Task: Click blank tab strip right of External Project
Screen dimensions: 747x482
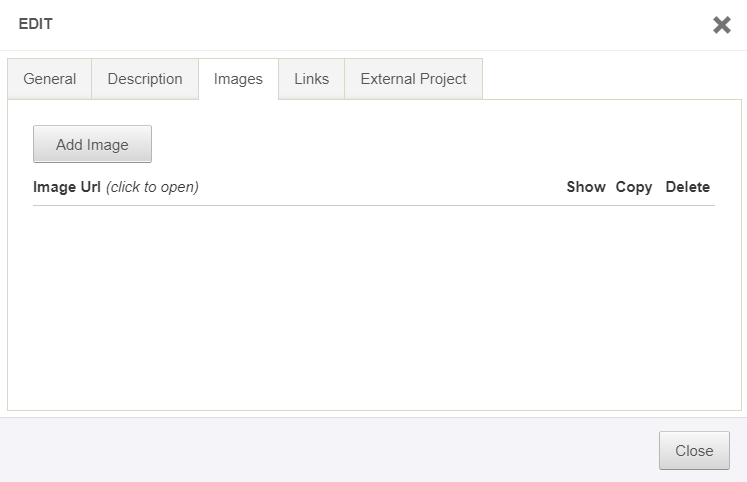Action: [610, 79]
